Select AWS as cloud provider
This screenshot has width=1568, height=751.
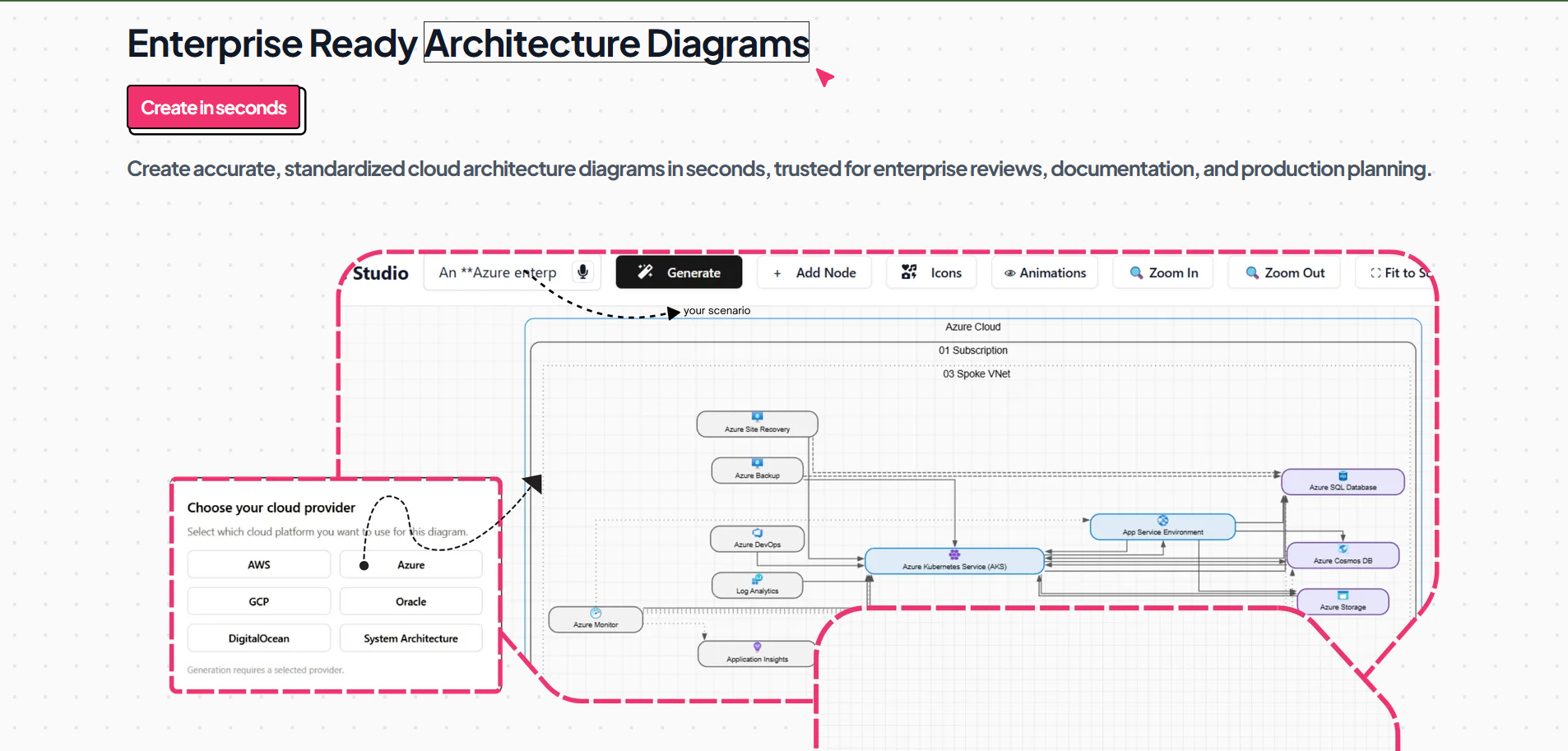258,564
